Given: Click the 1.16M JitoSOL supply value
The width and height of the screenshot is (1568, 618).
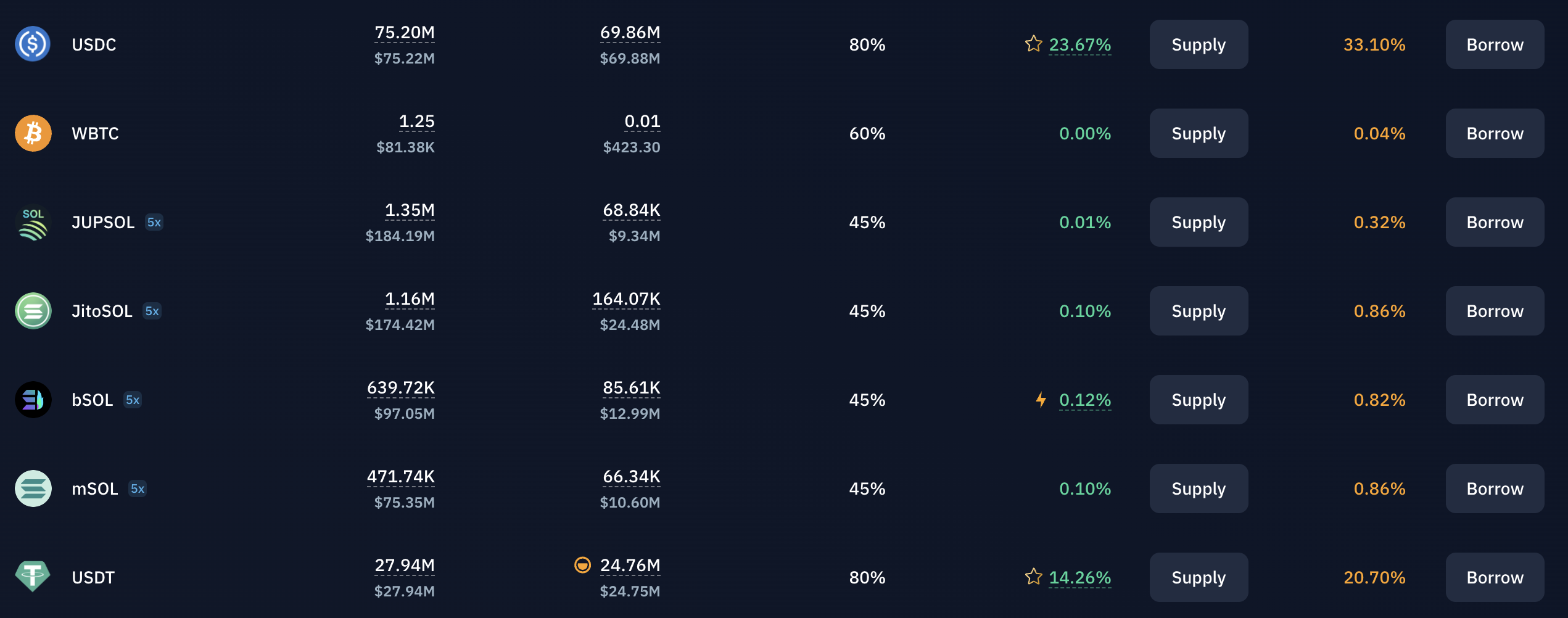Looking at the screenshot, I should 410,299.
